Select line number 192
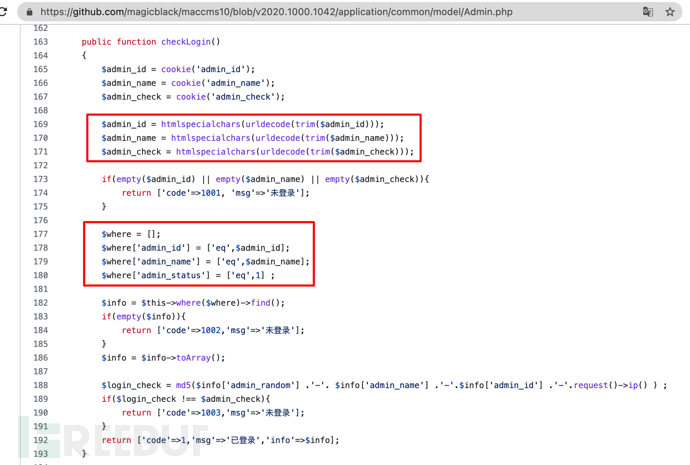The width and height of the screenshot is (690, 465). pyautogui.click(x=40, y=440)
